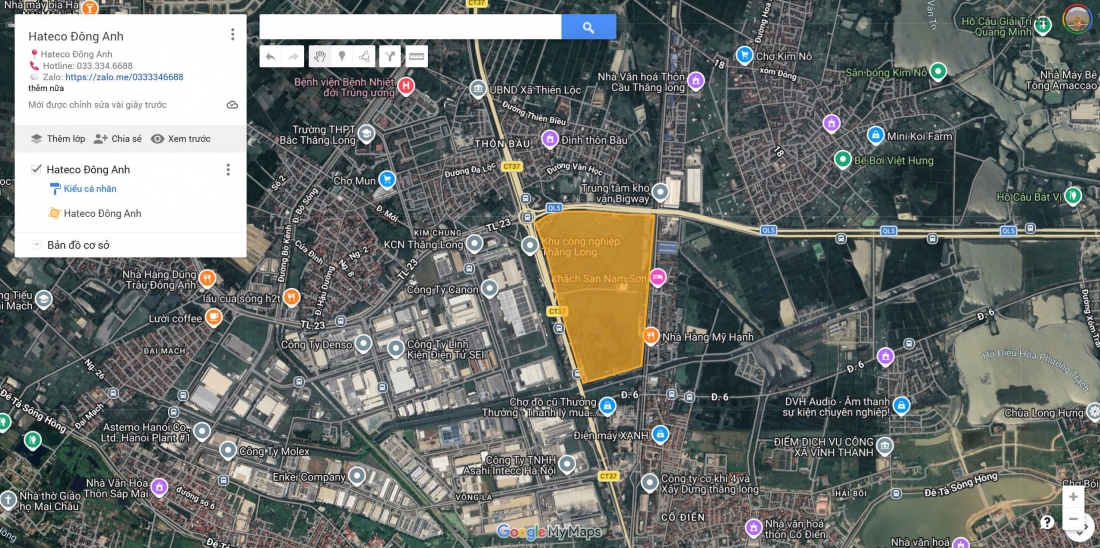Expand the Bản đồ cơ sở section
The width and height of the screenshot is (1100, 548).
37,245
